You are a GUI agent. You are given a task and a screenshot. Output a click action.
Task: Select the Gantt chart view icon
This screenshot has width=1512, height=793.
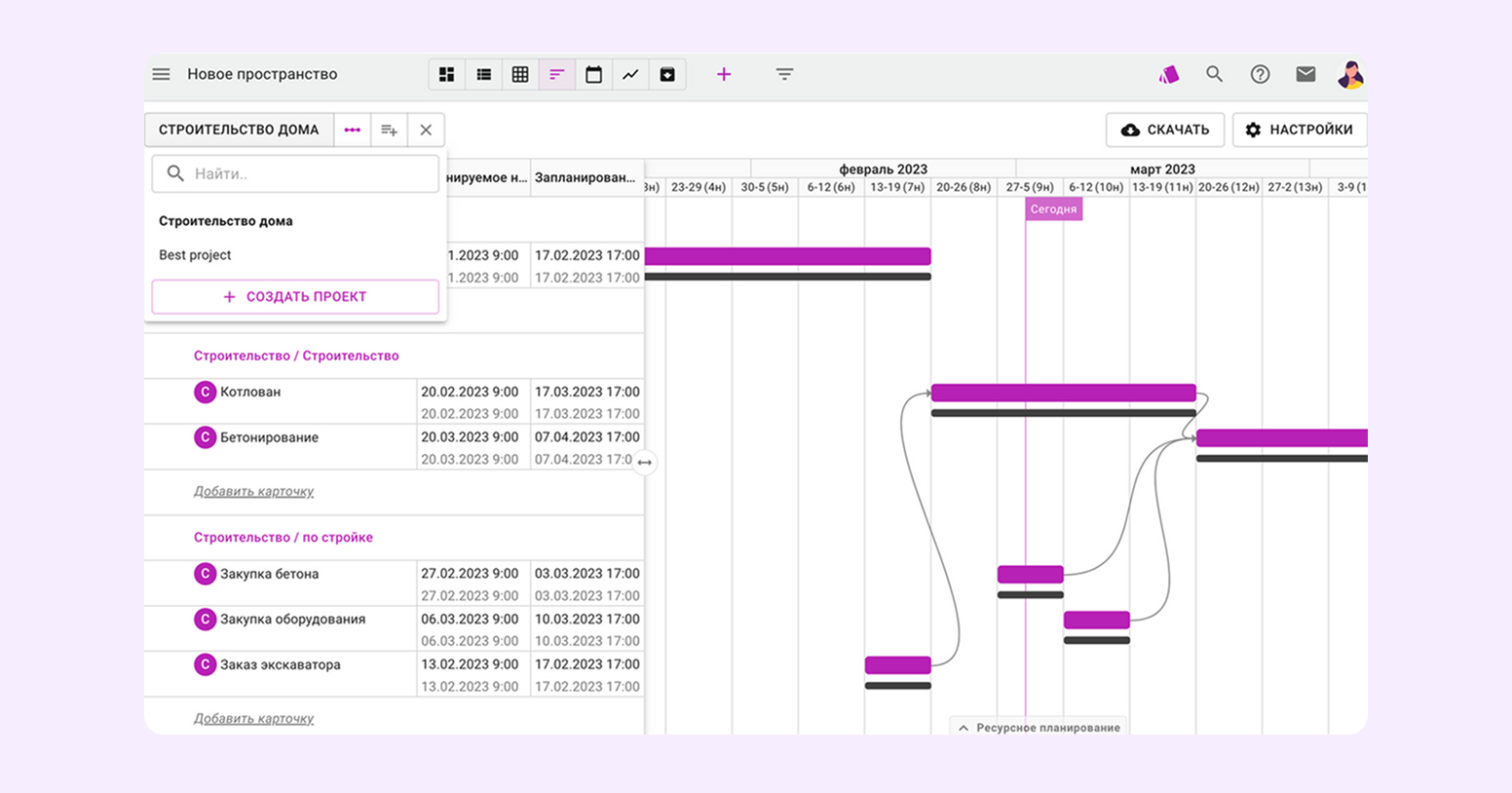click(557, 74)
